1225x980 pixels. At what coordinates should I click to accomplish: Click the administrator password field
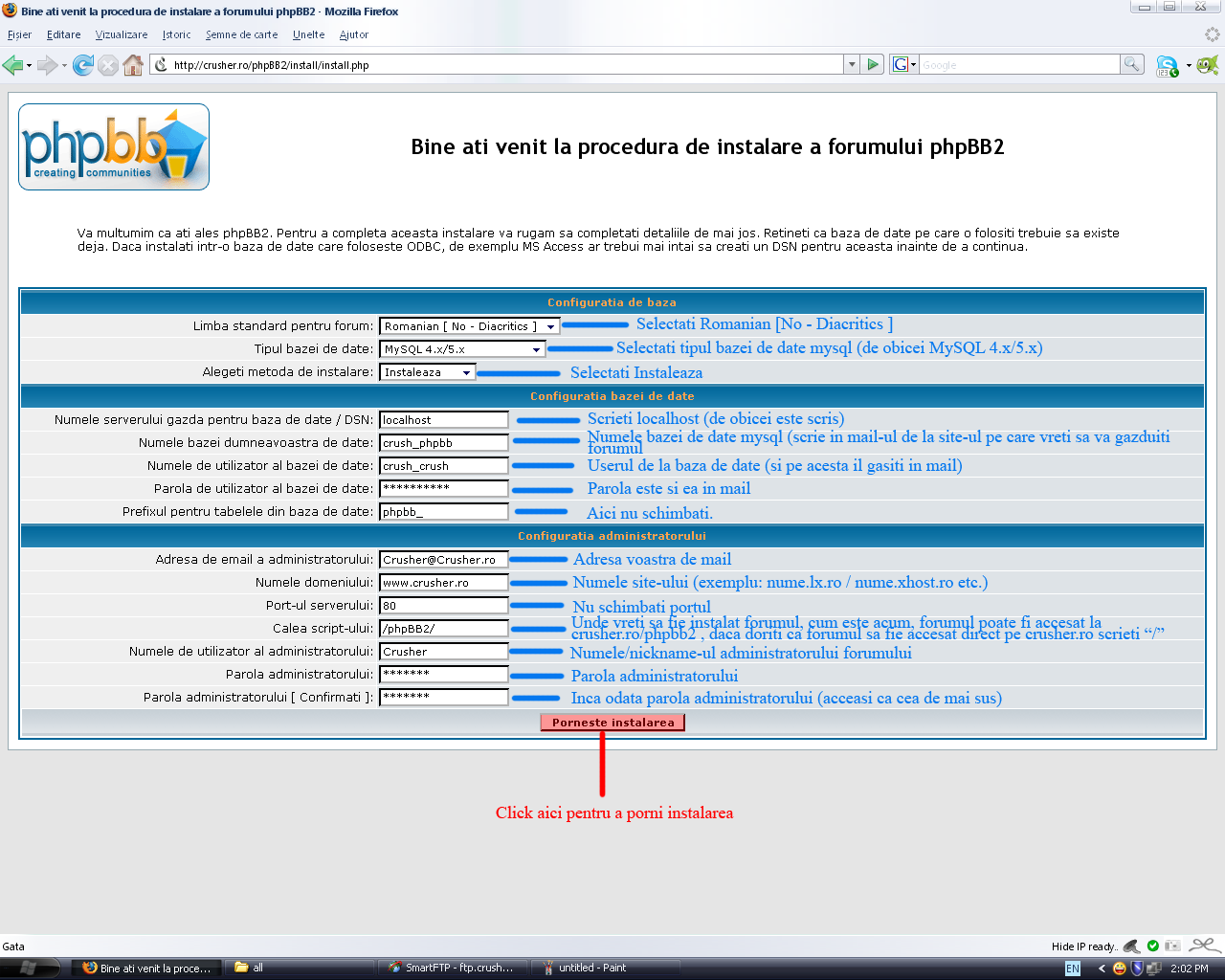pos(444,674)
